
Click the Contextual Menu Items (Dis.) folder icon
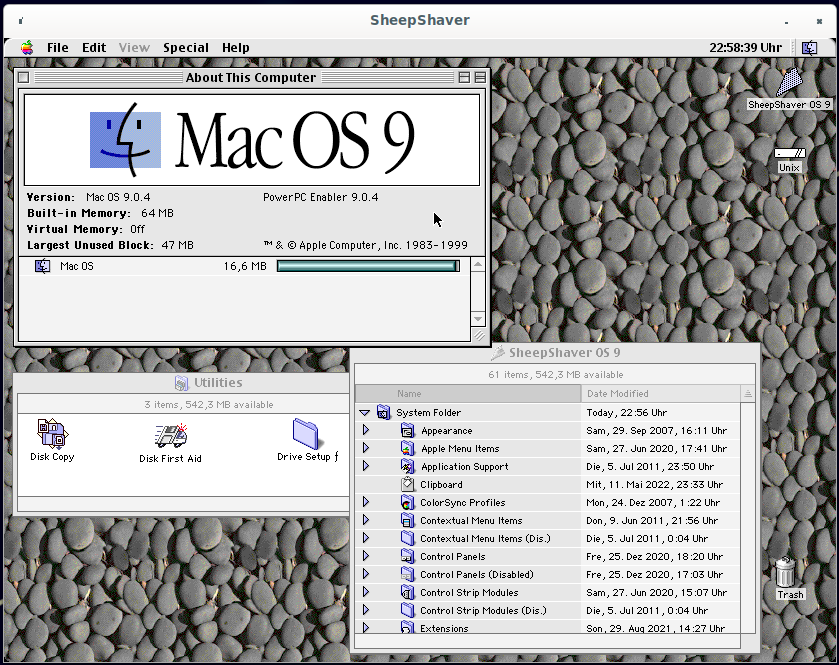(408, 538)
